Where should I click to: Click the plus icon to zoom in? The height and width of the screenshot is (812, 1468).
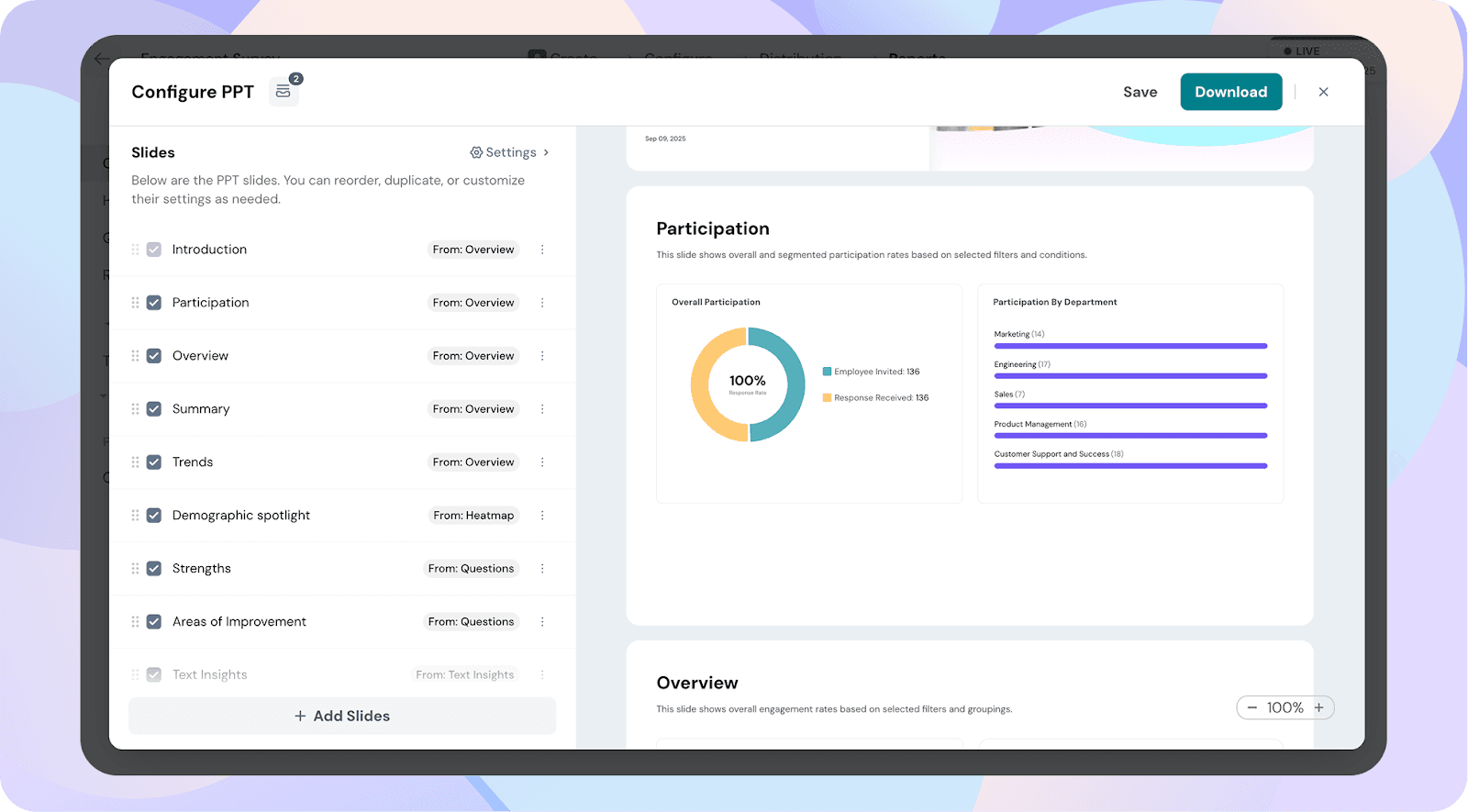1318,707
